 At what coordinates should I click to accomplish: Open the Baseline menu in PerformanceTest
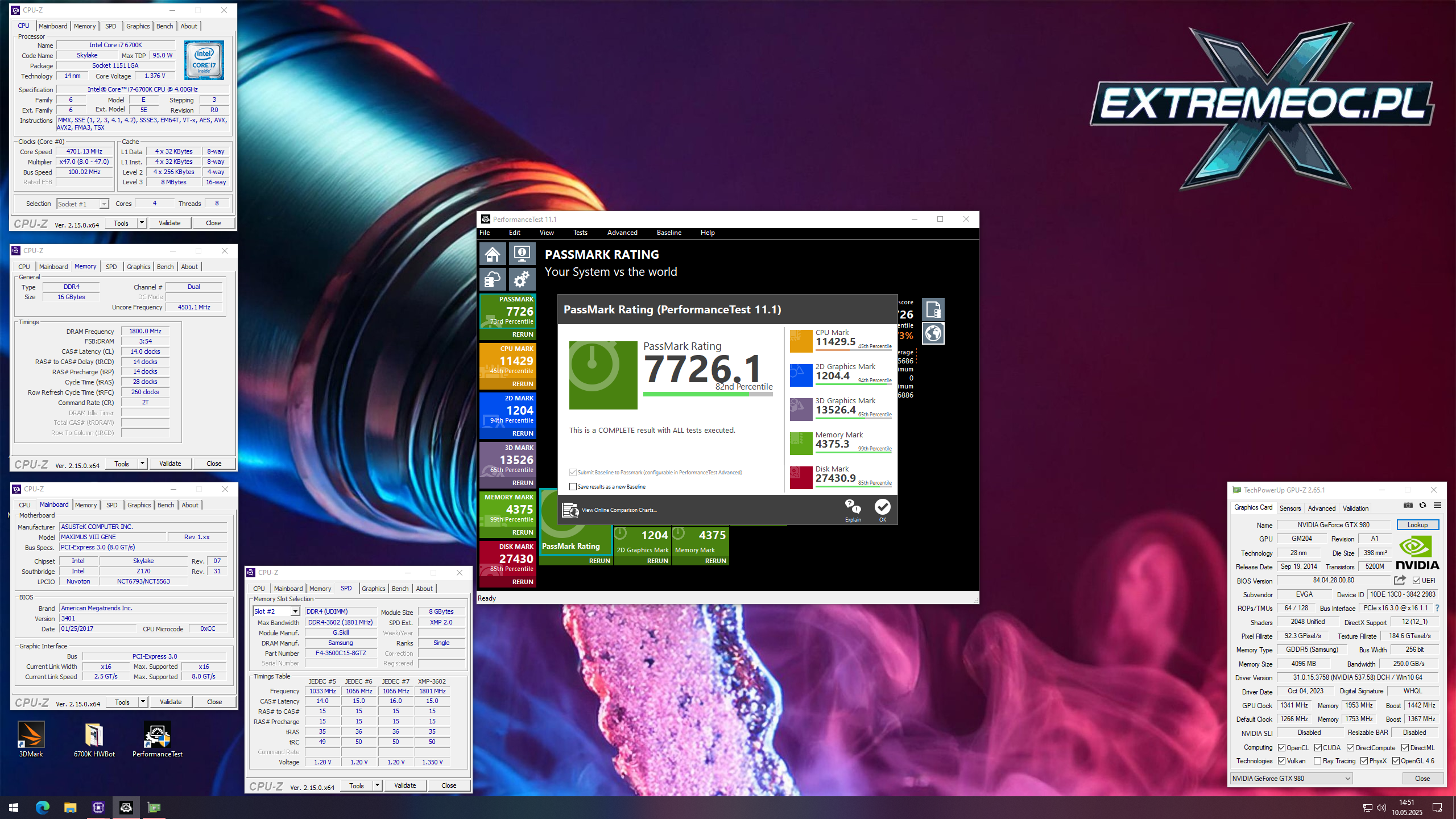click(x=669, y=233)
